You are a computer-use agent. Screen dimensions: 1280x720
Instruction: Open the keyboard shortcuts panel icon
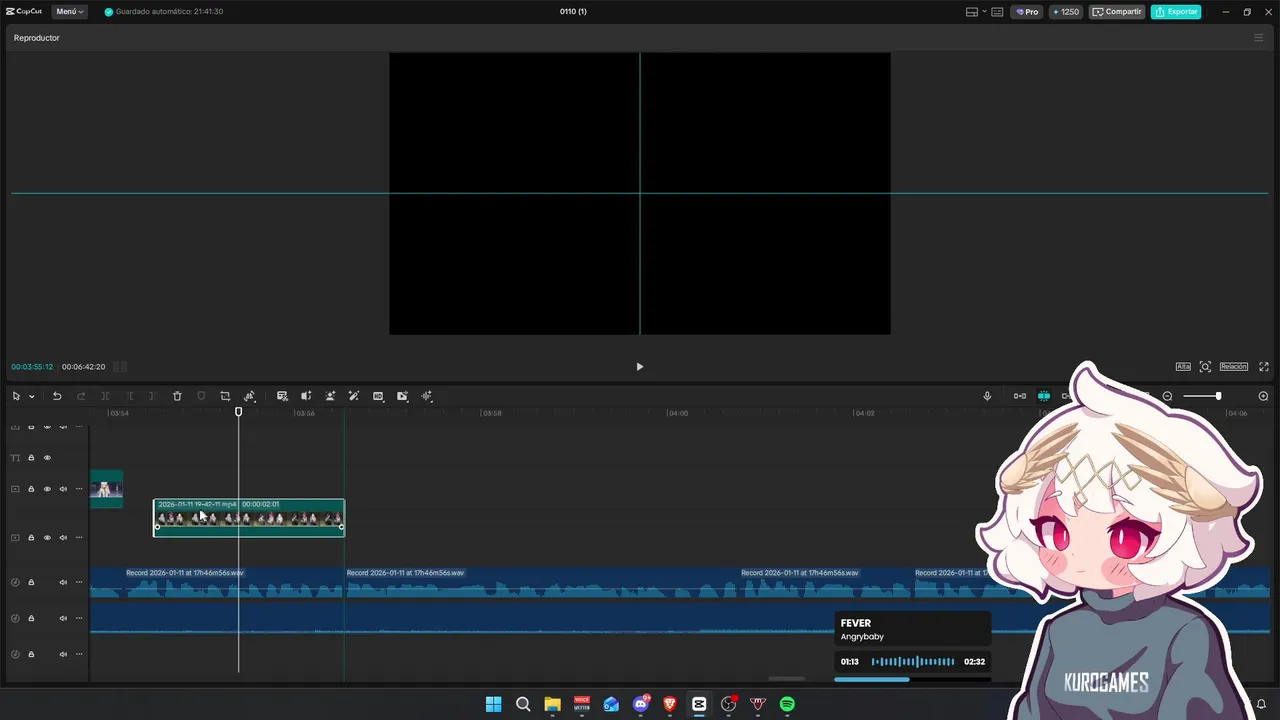(997, 12)
